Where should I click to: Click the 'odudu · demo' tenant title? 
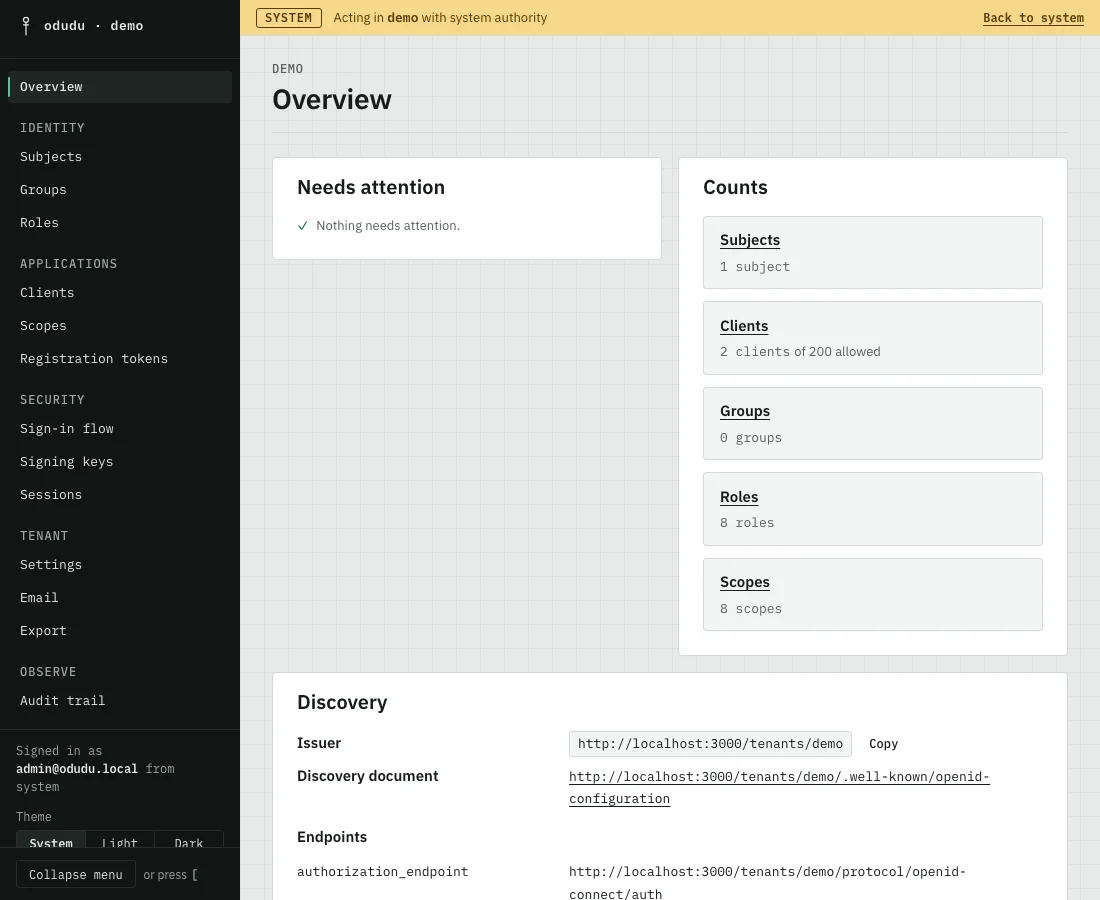point(93,26)
